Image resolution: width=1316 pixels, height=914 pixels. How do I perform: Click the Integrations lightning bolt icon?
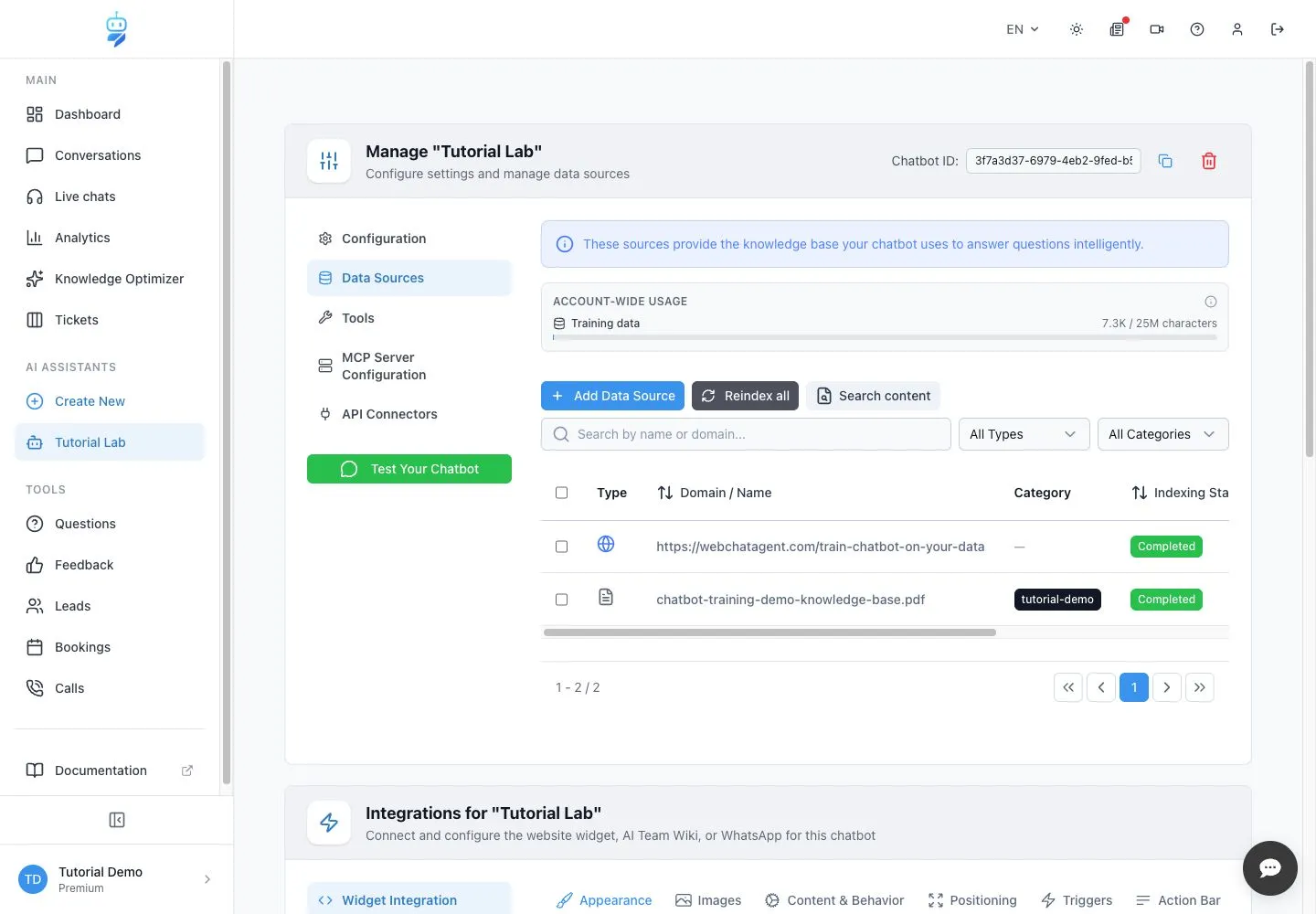(x=329, y=823)
